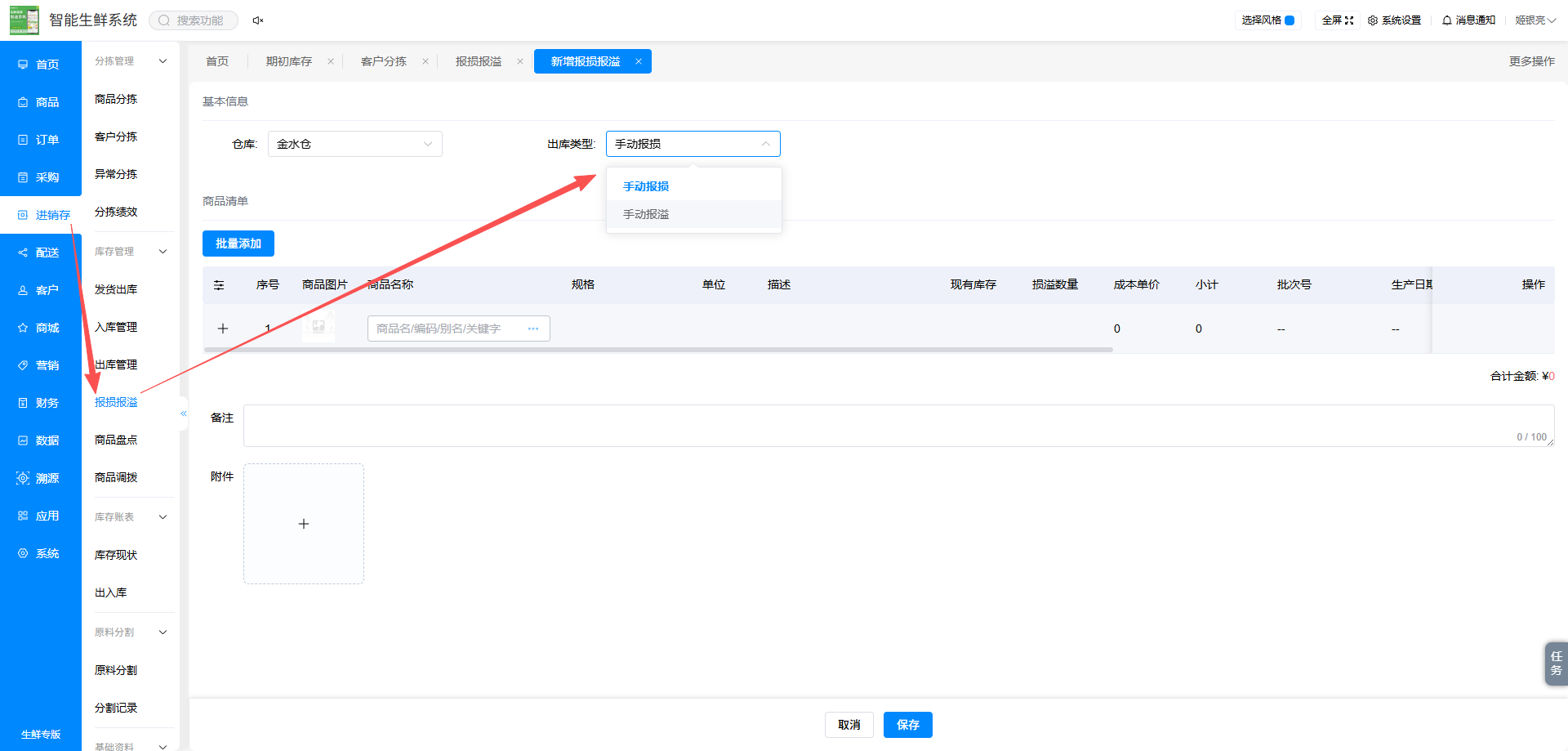Switch to the 期初库存 tab
The image size is (1568, 751).
(289, 61)
